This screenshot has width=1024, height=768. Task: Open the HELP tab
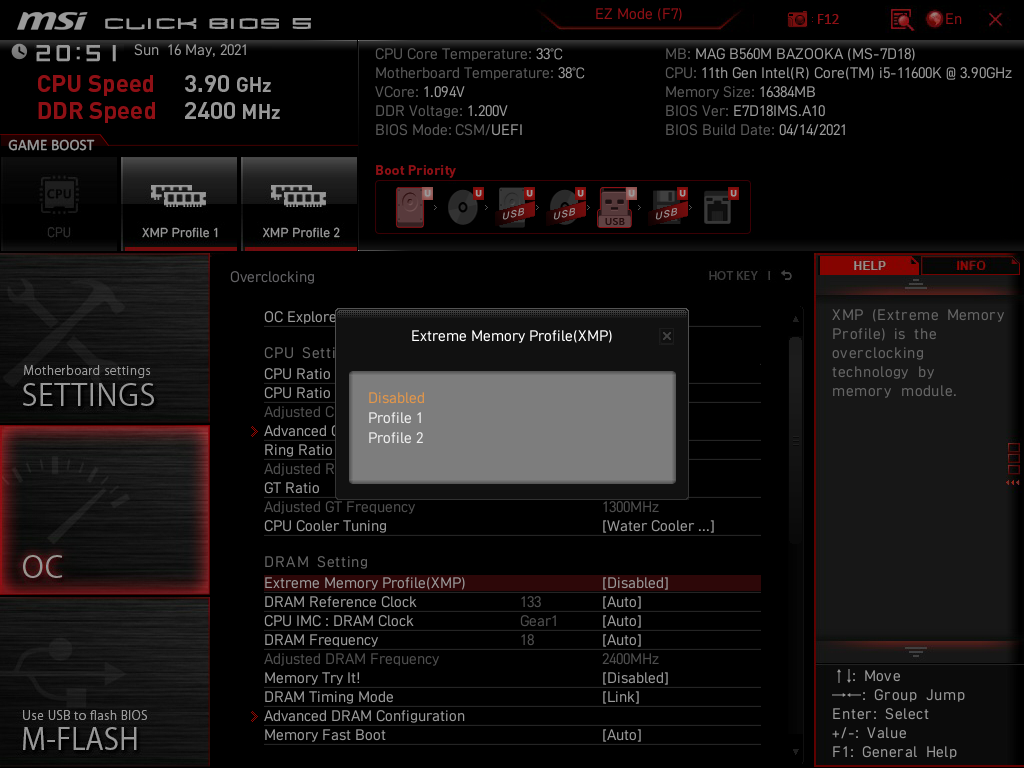869,266
